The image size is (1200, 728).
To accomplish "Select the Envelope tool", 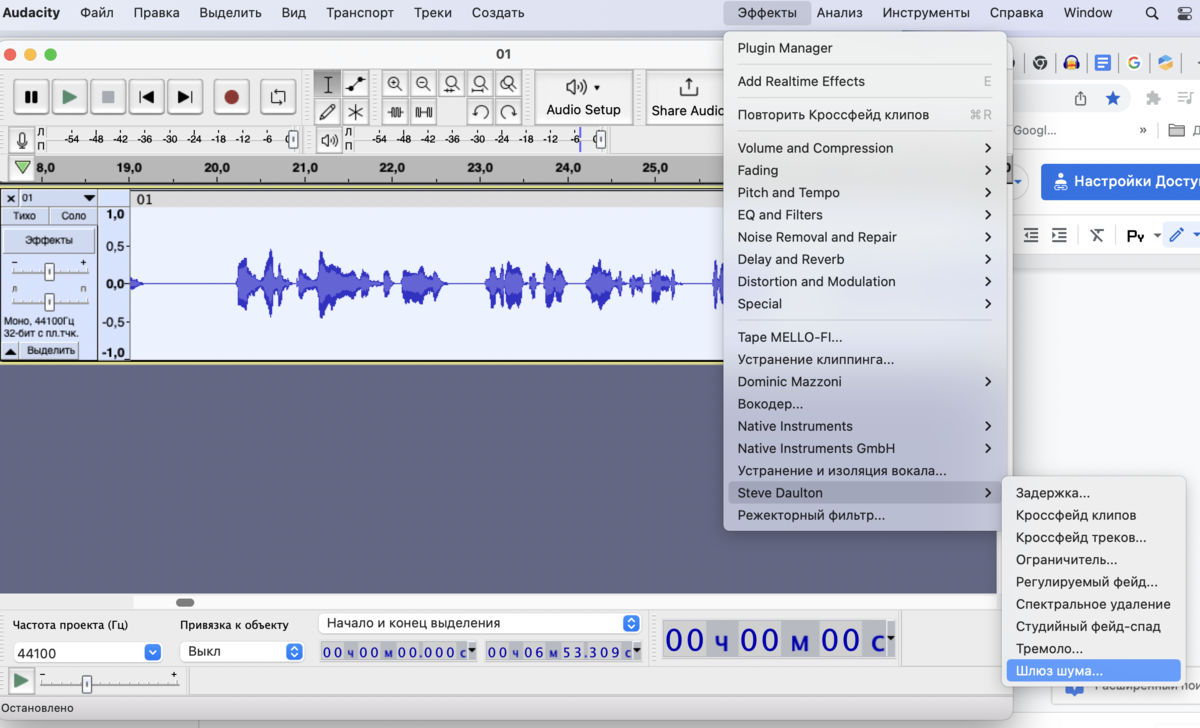I will click(355, 84).
